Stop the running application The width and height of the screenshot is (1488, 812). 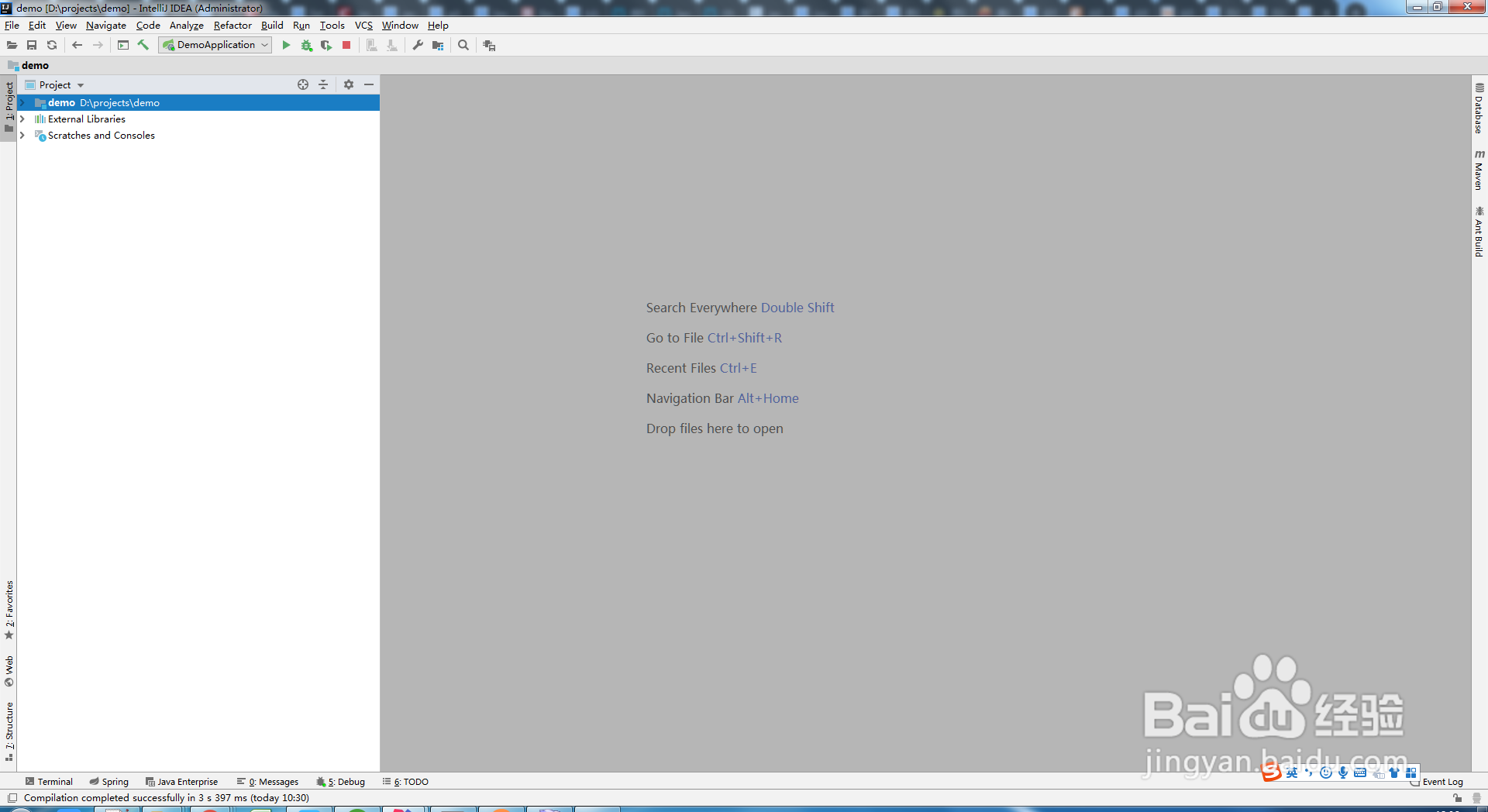click(x=346, y=45)
